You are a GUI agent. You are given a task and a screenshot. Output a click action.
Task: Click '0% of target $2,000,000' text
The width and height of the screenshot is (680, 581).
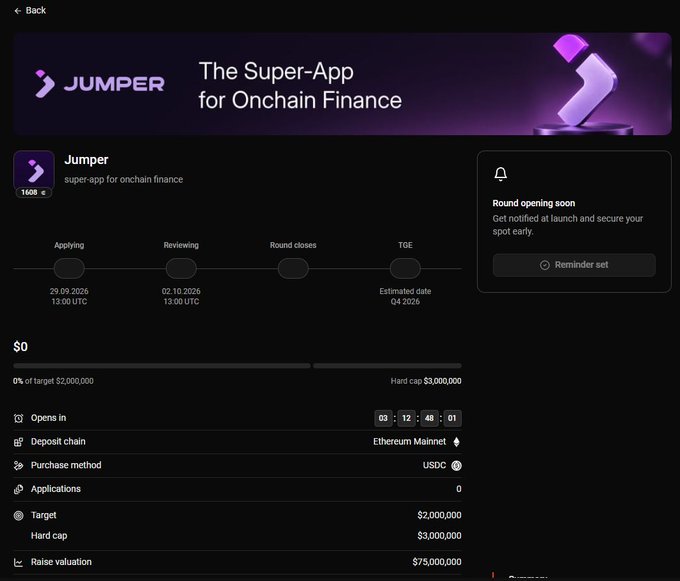(x=53, y=381)
